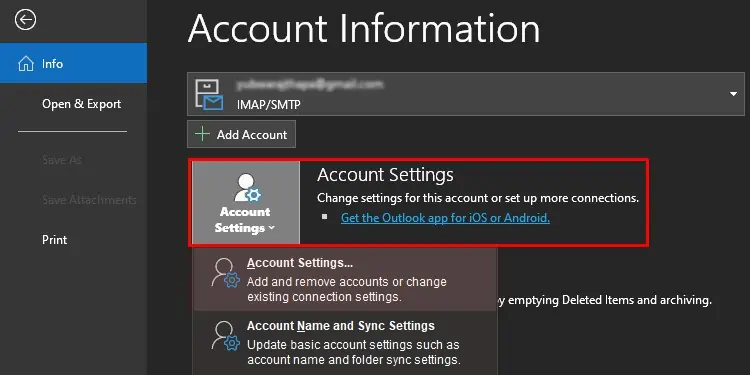
Task: Open the Open & Export section
Action: 81,104
